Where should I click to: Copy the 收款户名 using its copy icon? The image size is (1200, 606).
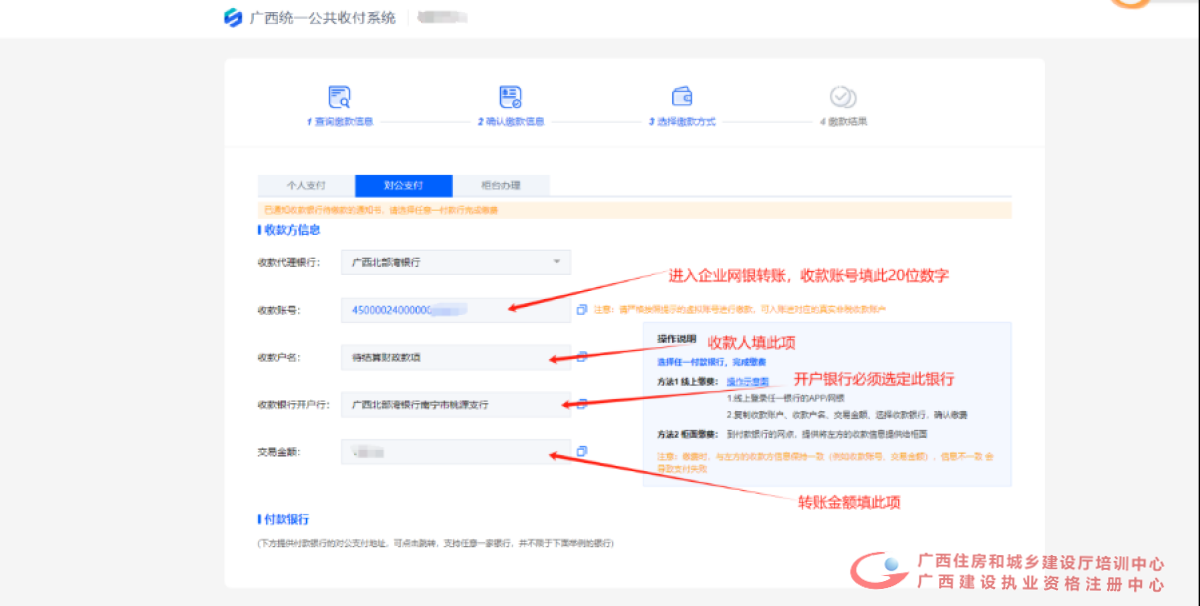pos(581,356)
